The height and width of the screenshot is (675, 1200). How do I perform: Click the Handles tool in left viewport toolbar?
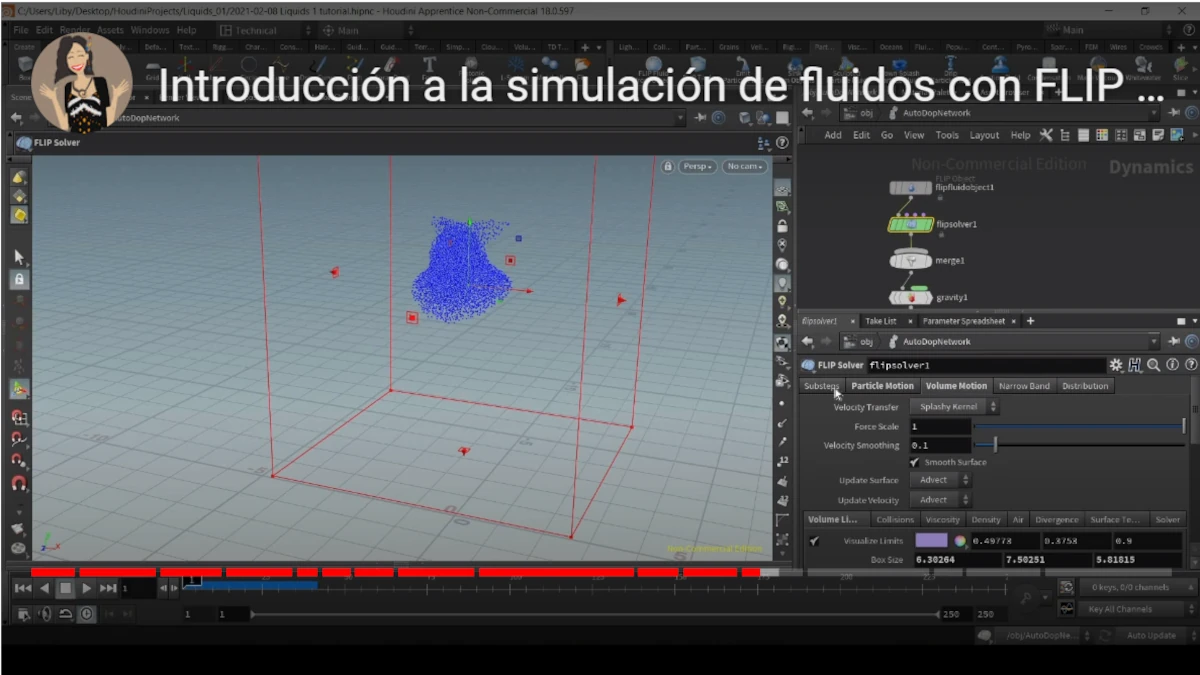click(19, 389)
